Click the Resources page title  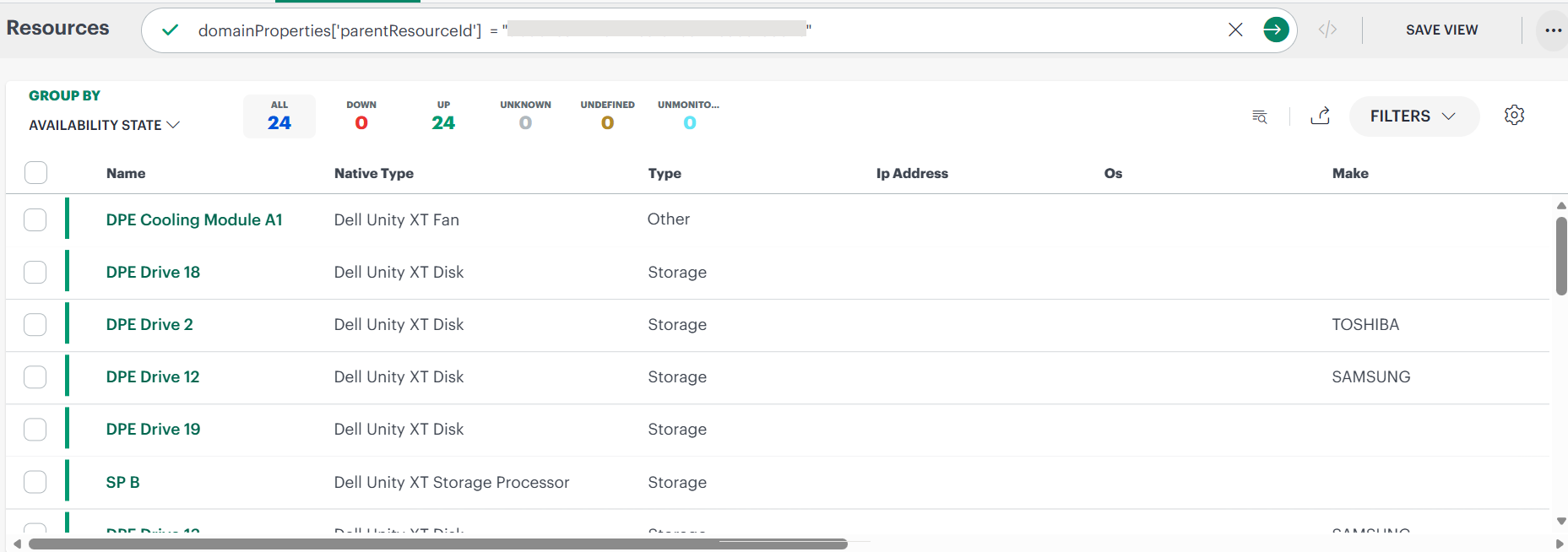[57, 28]
